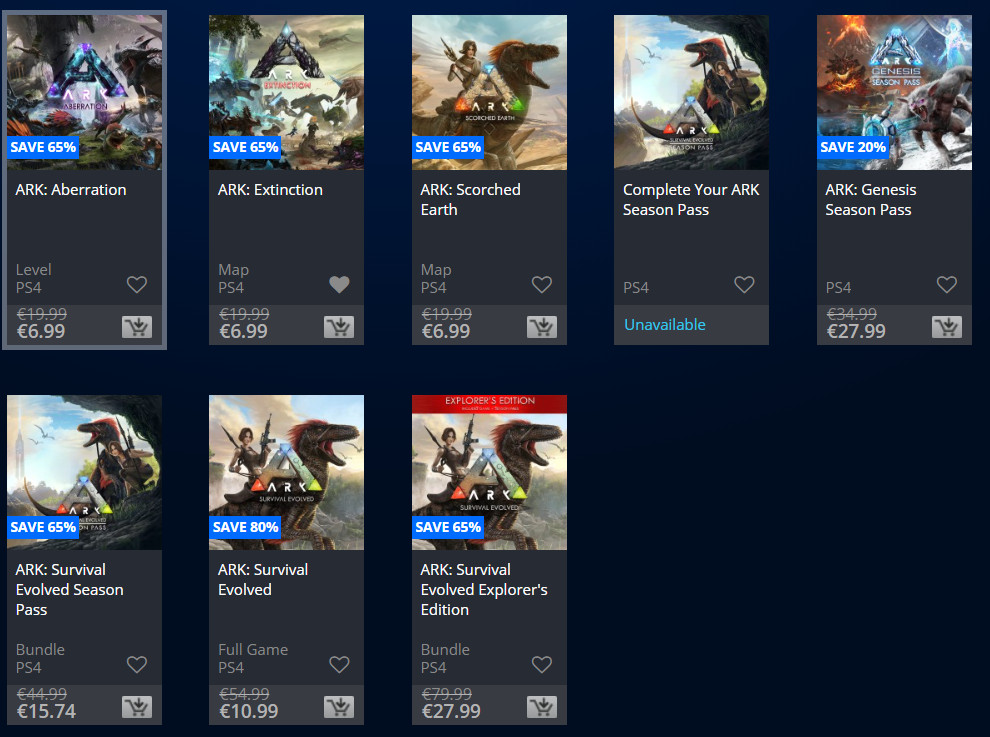The height and width of the screenshot is (737, 990).
Task: Add ARK: Extinction to cart
Action: click(339, 327)
